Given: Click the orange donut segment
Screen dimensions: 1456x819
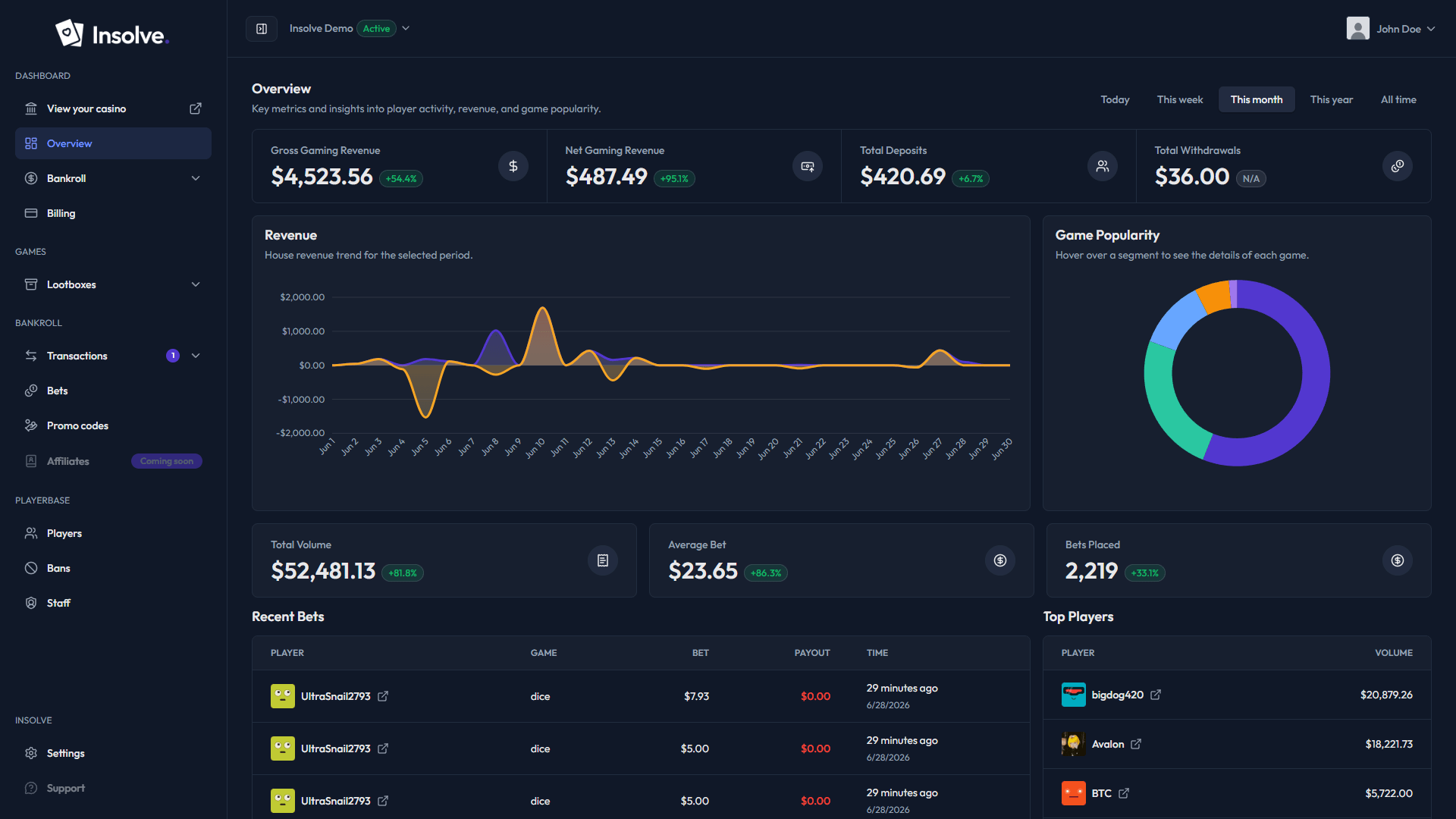Looking at the screenshot, I should pyautogui.click(x=1215, y=297).
